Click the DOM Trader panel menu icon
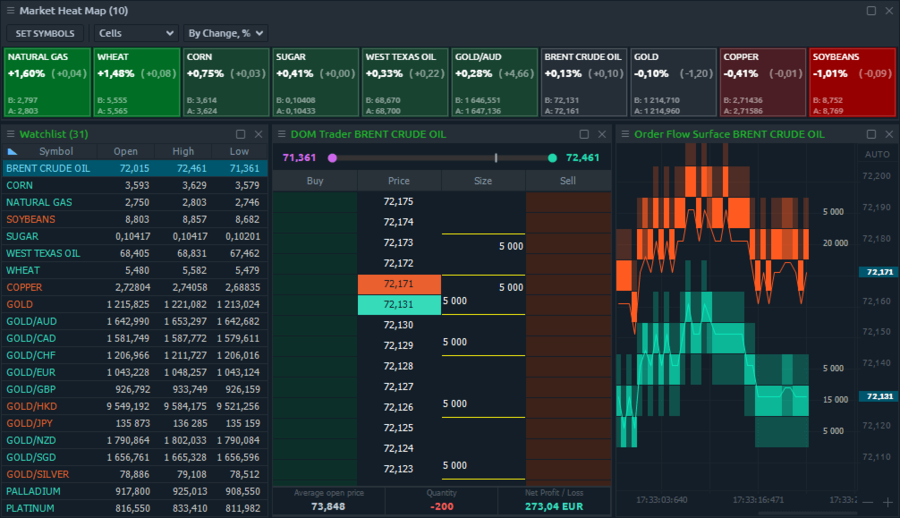The height and width of the screenshot is (518, 900). tap(281, 134)
